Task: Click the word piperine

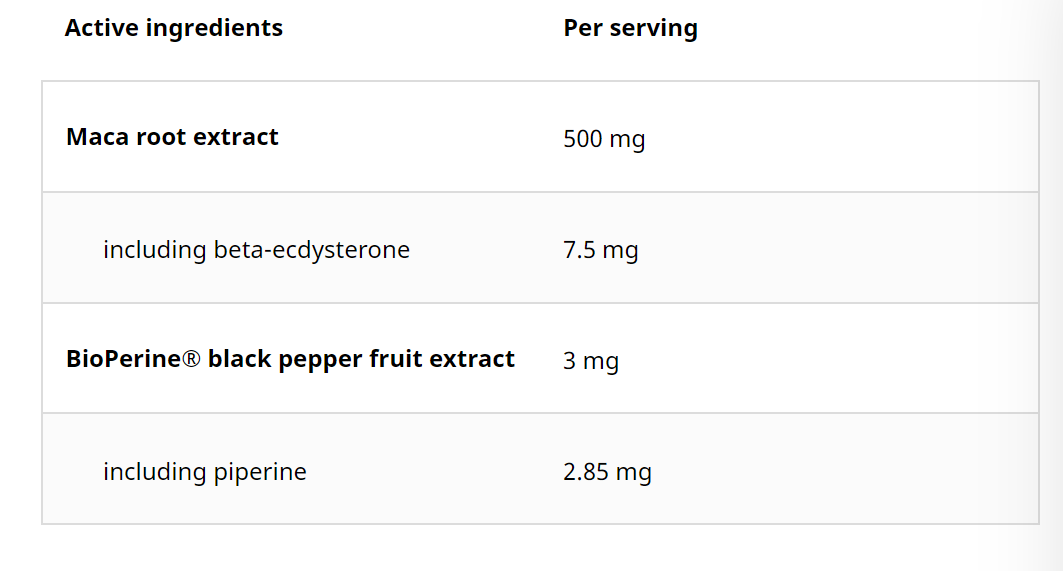Action: point(260,473)
